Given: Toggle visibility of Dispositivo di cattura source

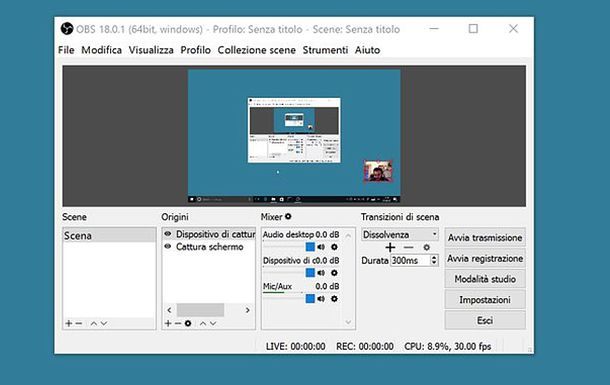Looking at the screenshot, I should (x=168, y=234).
